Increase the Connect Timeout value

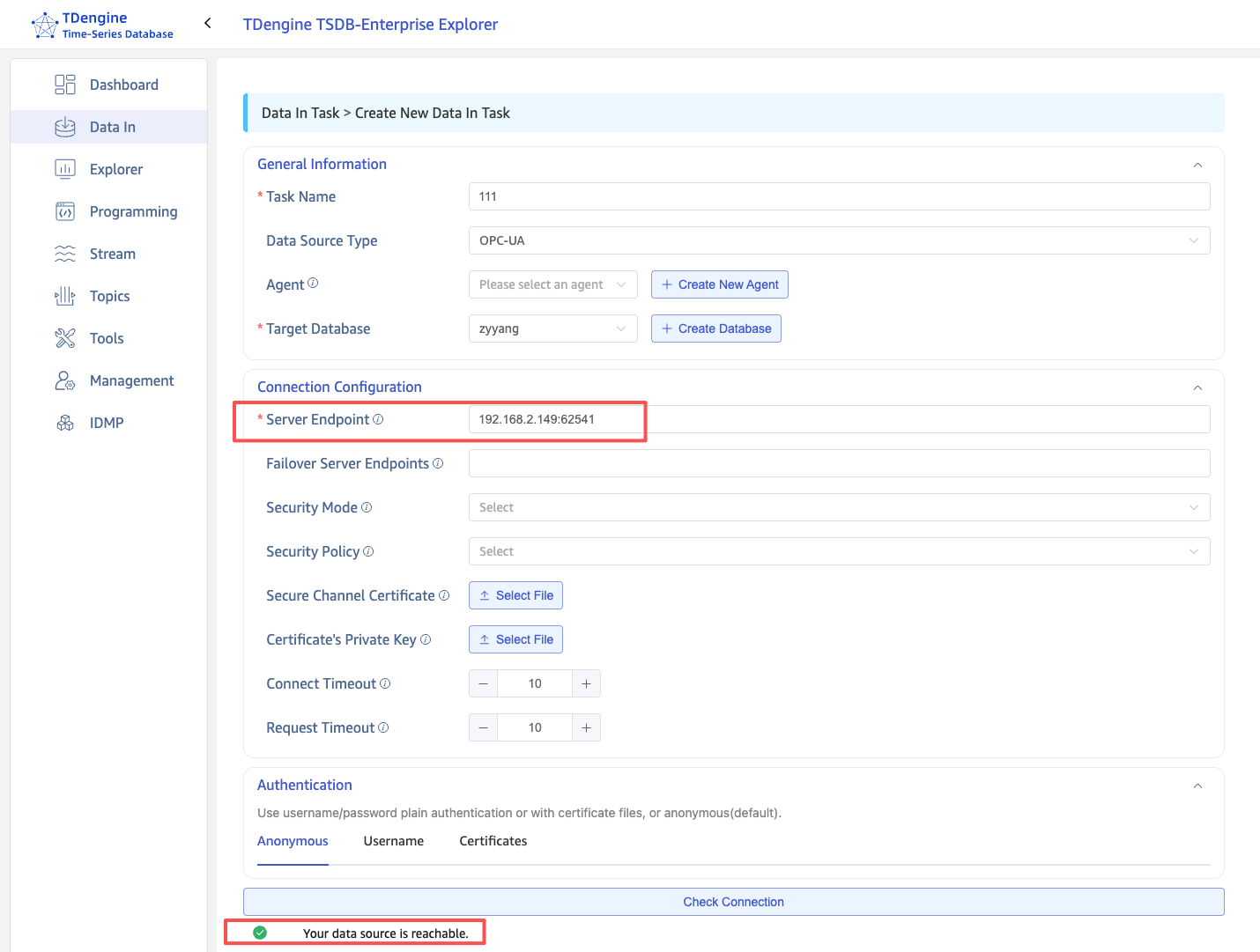pyautogui.click(x=587, y=683)
